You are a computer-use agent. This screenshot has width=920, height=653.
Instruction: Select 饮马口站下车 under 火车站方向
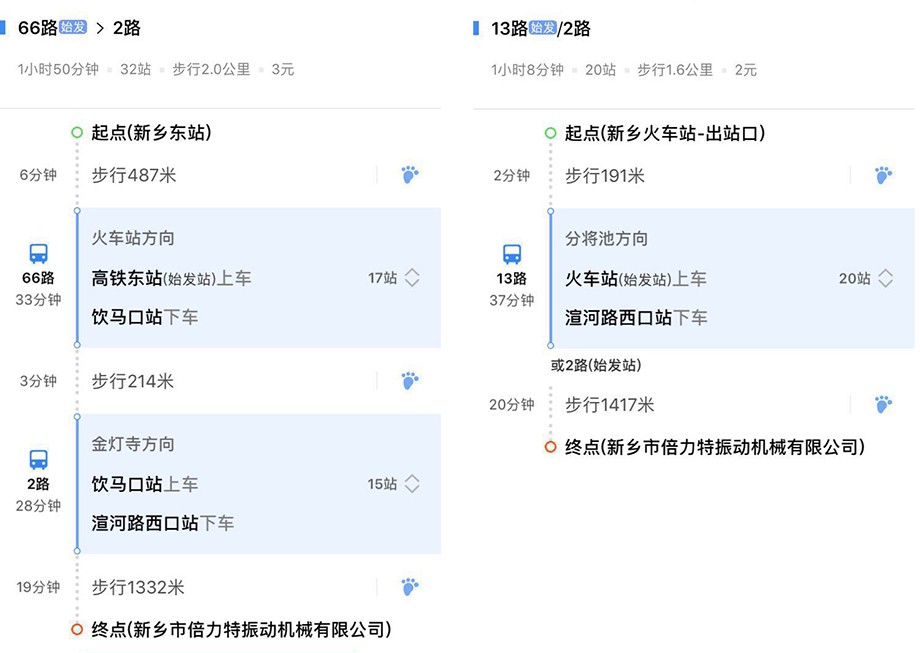(145, 317)
